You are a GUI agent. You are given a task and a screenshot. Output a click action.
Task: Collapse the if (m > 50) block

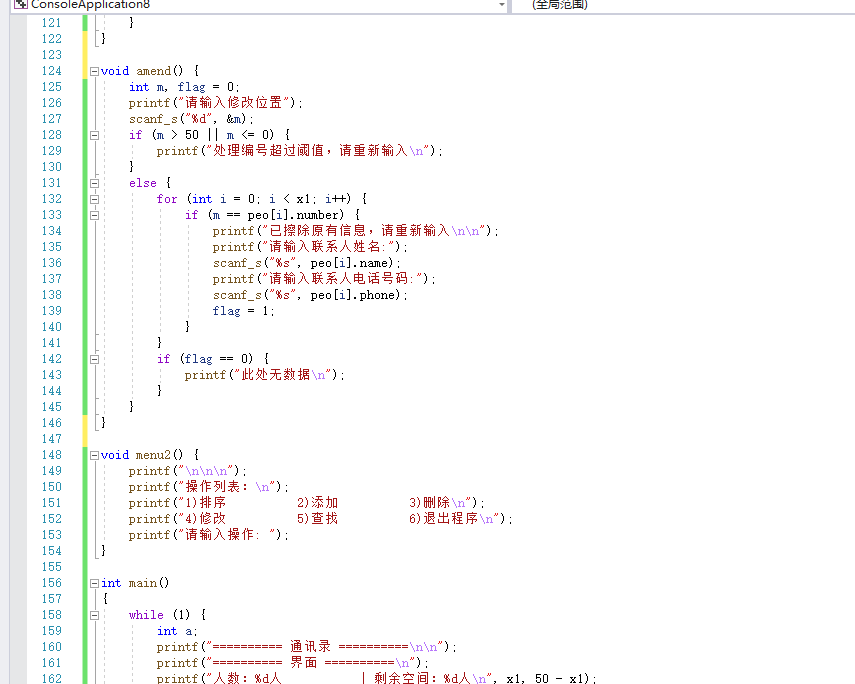(94, 135)
